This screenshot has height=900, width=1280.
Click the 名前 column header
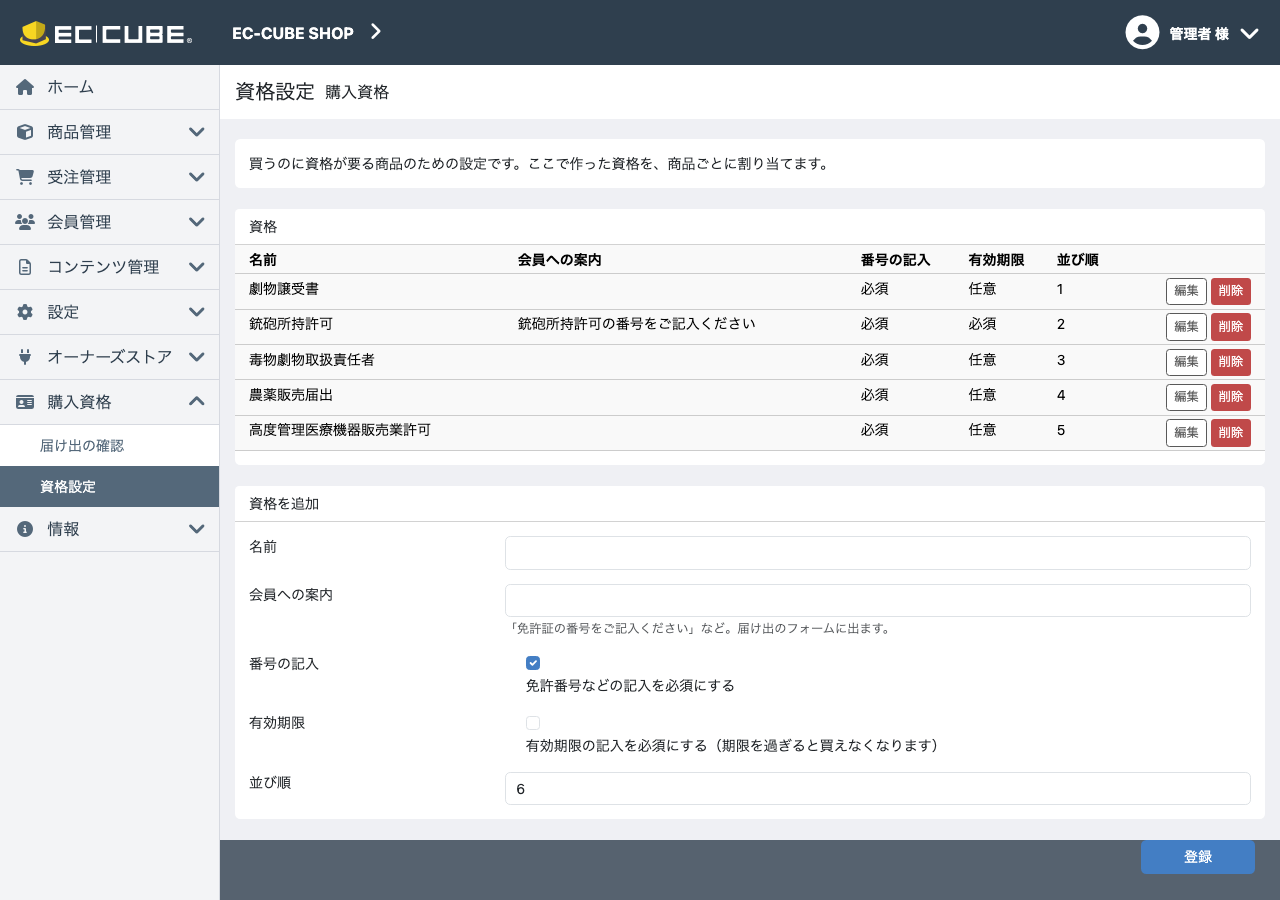tap(263, 260)
